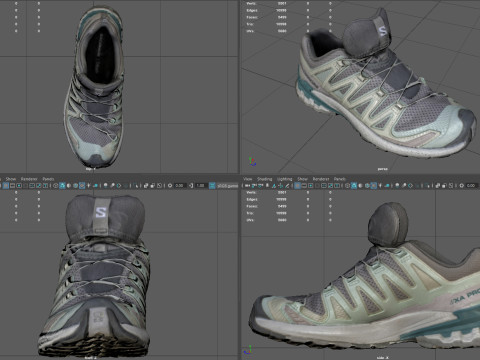Screen dimensions: 480x360
Task: Click Grease Pencil icon in side view toolbar
Action: 287,186
